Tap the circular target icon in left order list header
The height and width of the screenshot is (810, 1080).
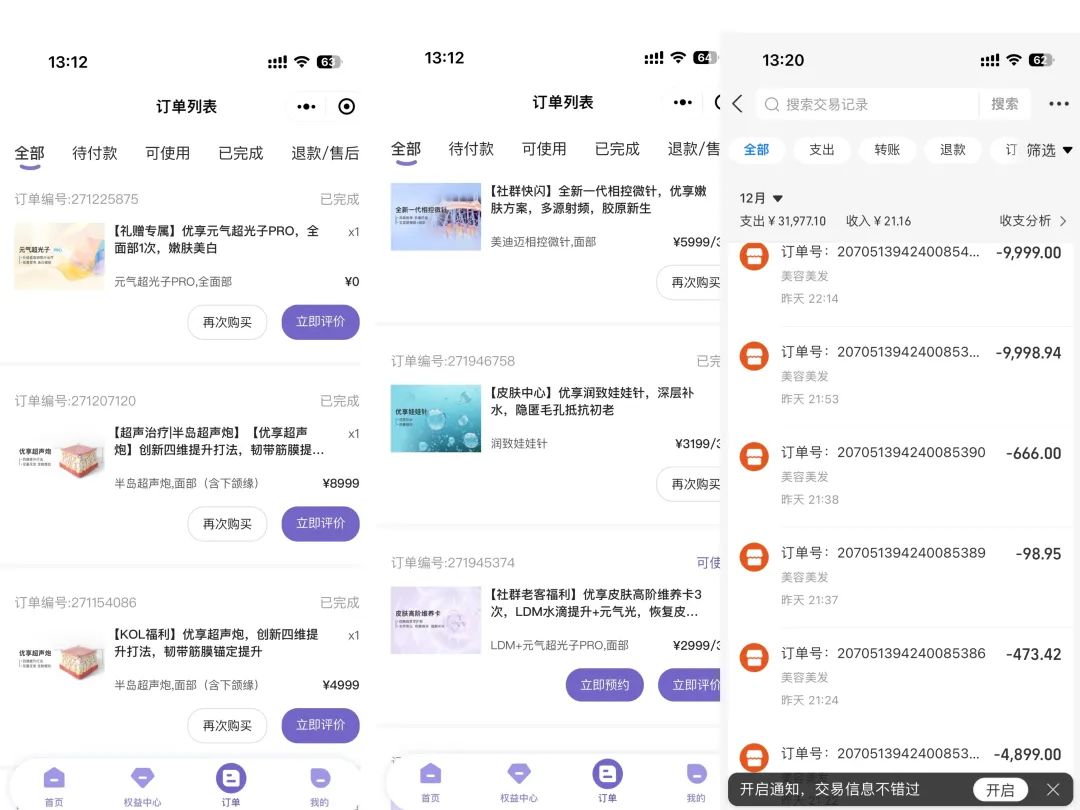pyautogui.click(x=346, y=106)
